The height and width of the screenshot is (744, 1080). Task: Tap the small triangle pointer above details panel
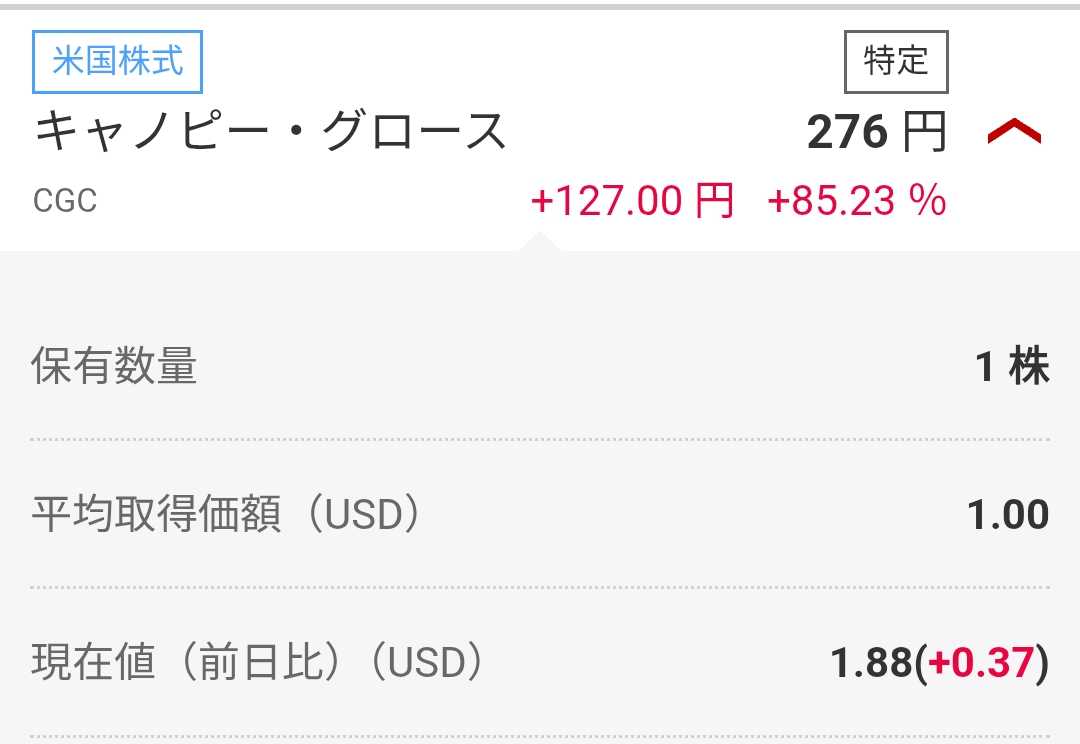coord(538,242)
